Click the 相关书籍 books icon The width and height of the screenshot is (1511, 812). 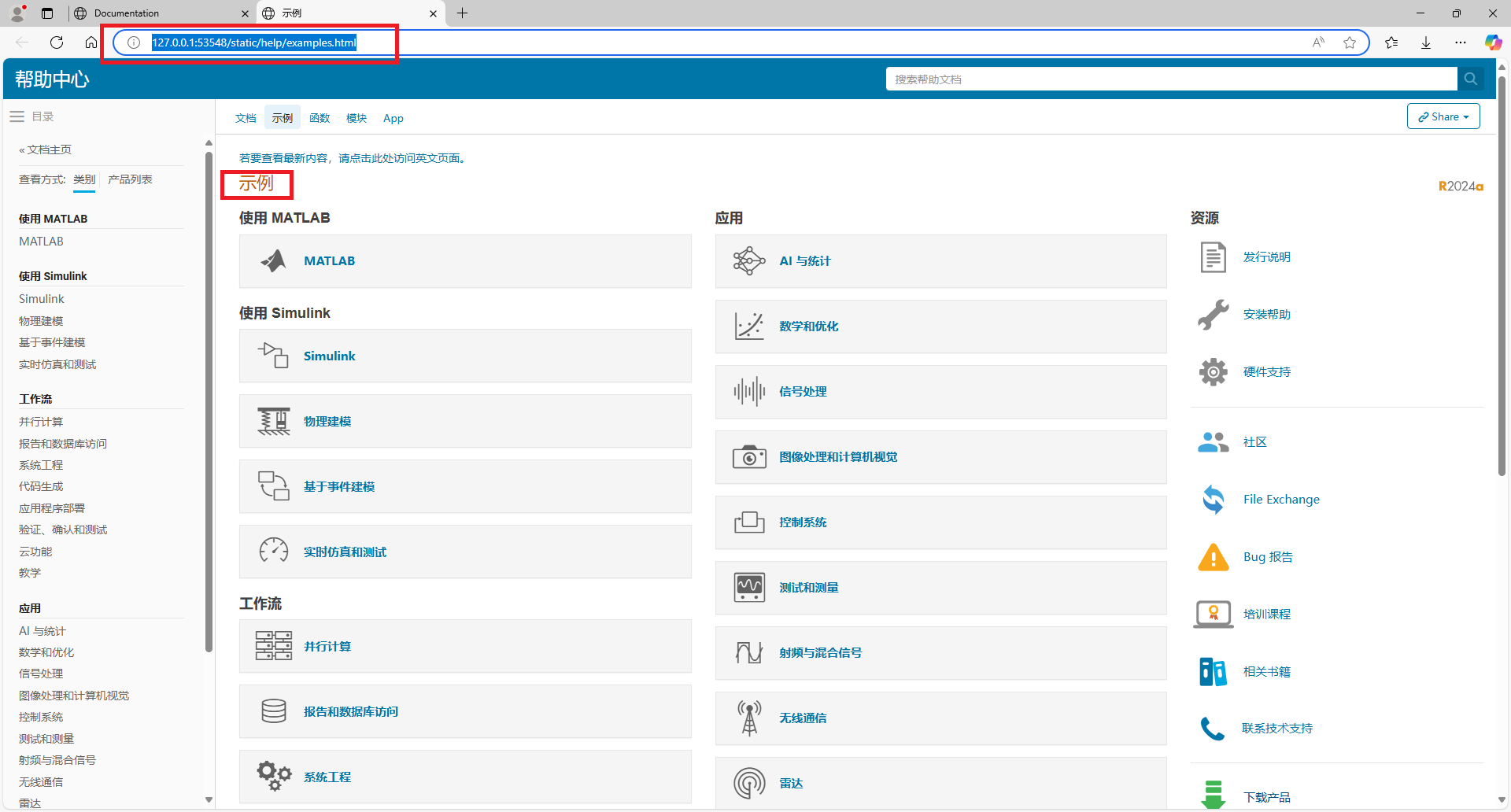(x=1213, y=672)
